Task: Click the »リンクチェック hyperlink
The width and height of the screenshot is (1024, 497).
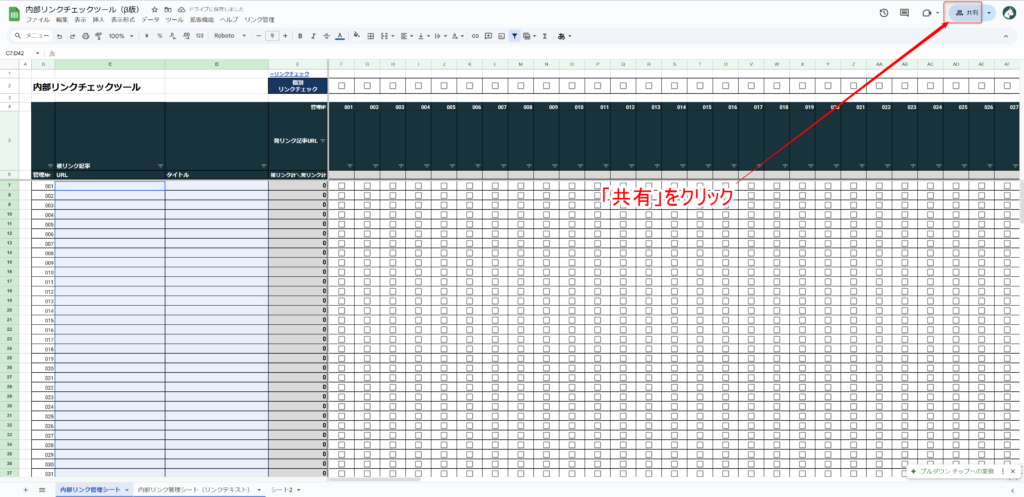Action: click(288, 74)
